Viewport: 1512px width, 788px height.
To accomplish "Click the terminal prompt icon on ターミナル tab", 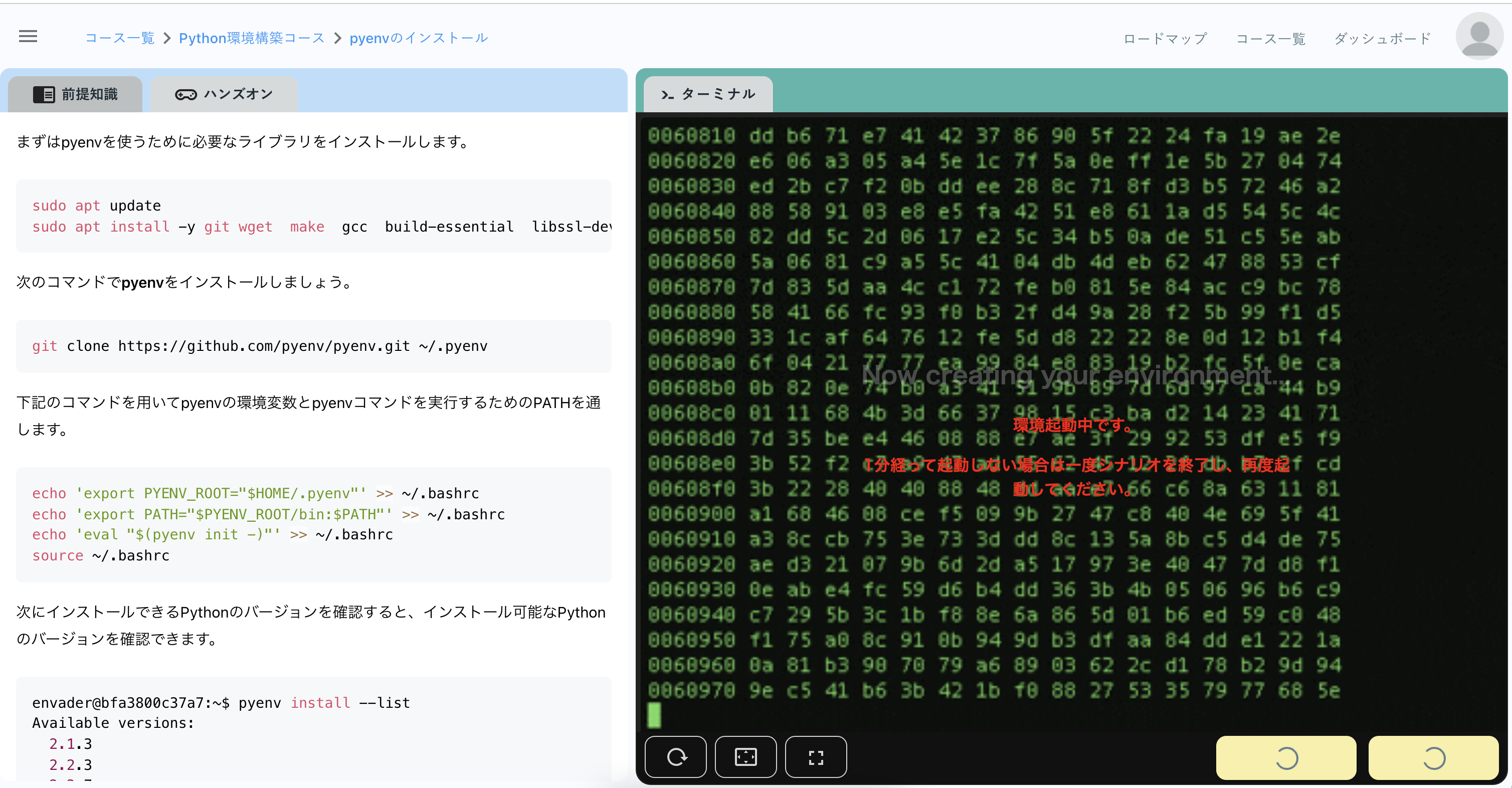I will [x=667, y=94].
